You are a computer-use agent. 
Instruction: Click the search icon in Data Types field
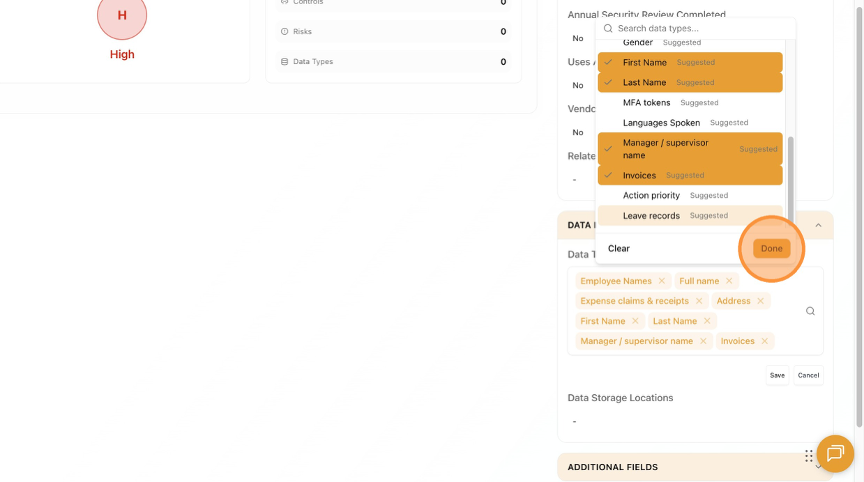(810, 311)
